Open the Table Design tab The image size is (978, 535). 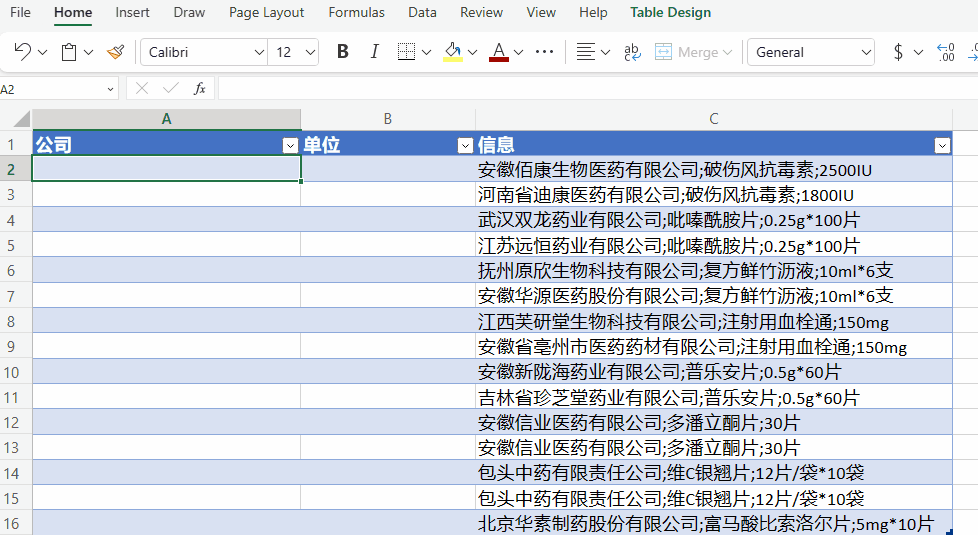[x=671, y=12]
